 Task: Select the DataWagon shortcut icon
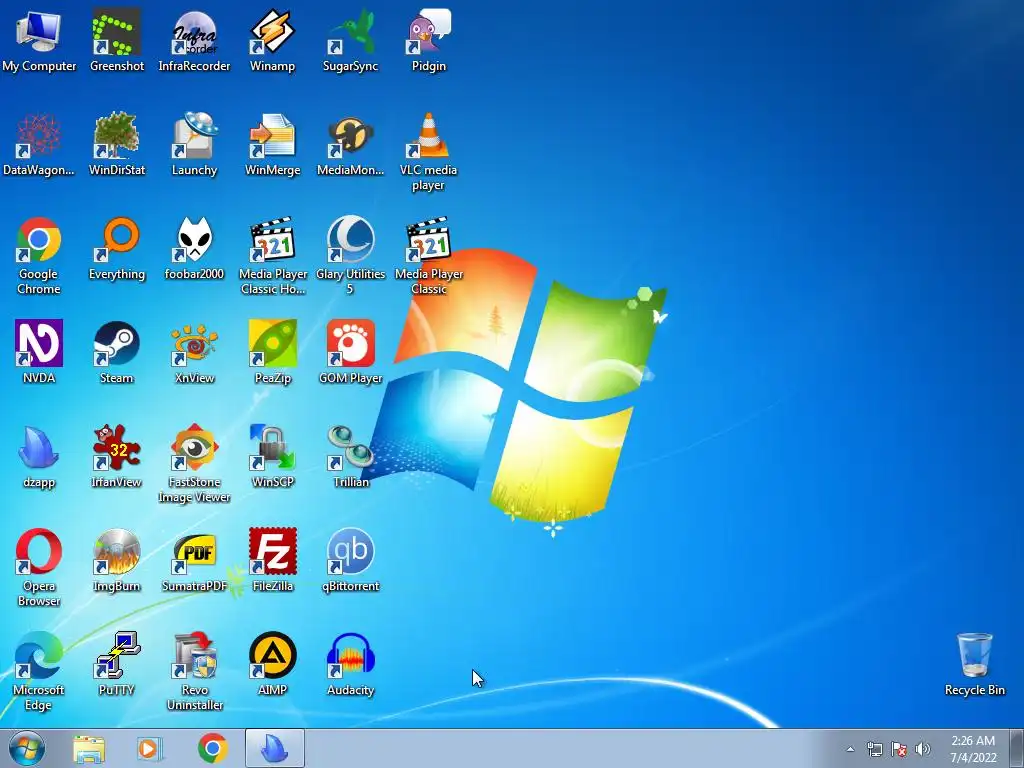(x=39, y=136)
